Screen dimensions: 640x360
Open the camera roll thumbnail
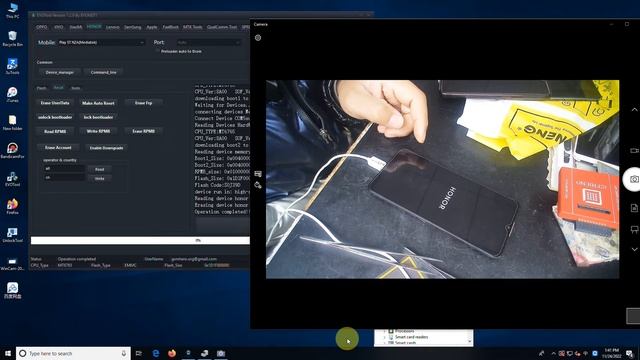633,316
